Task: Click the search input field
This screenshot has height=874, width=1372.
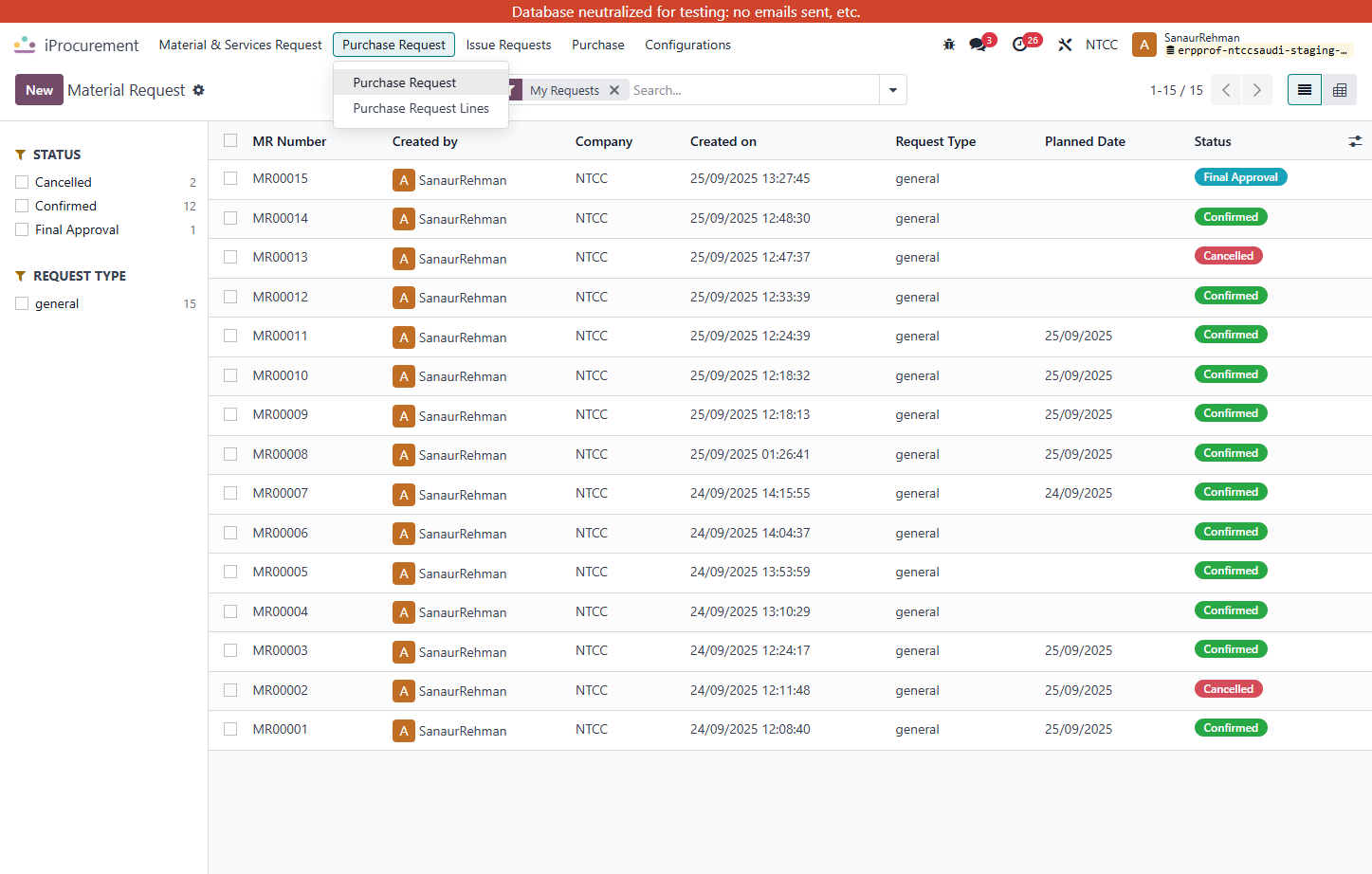Action: pos(753,90)
